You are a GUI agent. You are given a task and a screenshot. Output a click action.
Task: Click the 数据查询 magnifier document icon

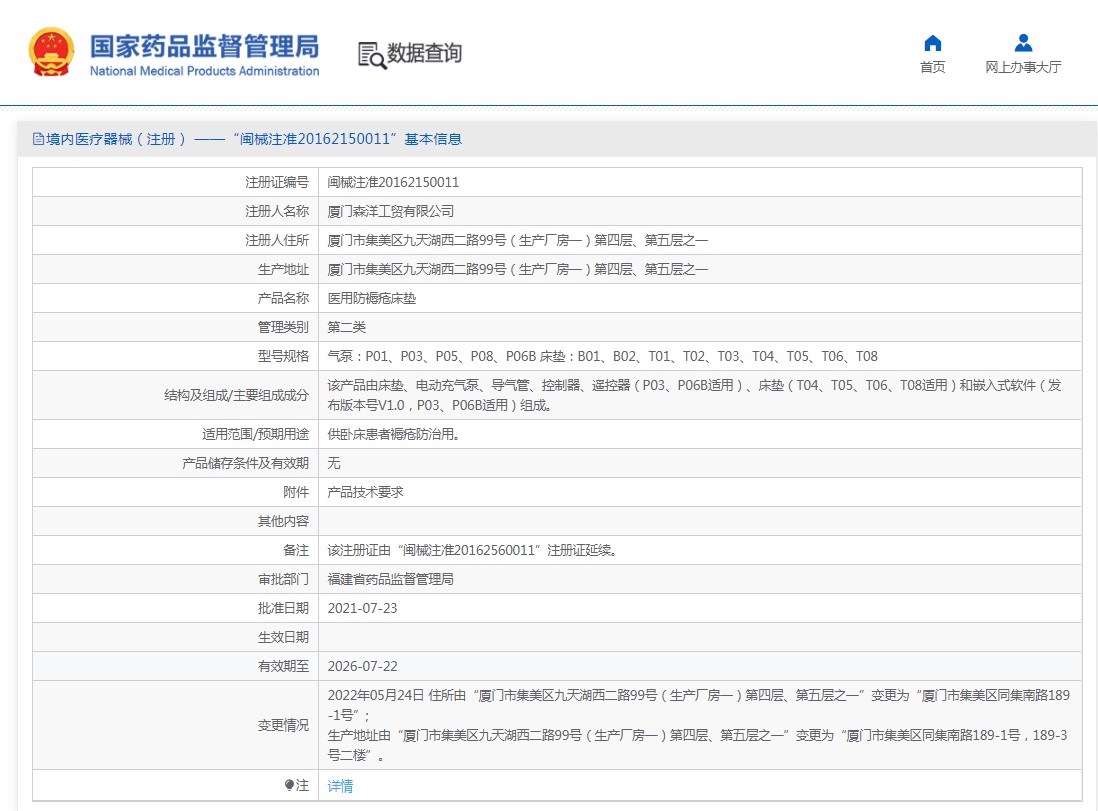(x=371, y=55)
